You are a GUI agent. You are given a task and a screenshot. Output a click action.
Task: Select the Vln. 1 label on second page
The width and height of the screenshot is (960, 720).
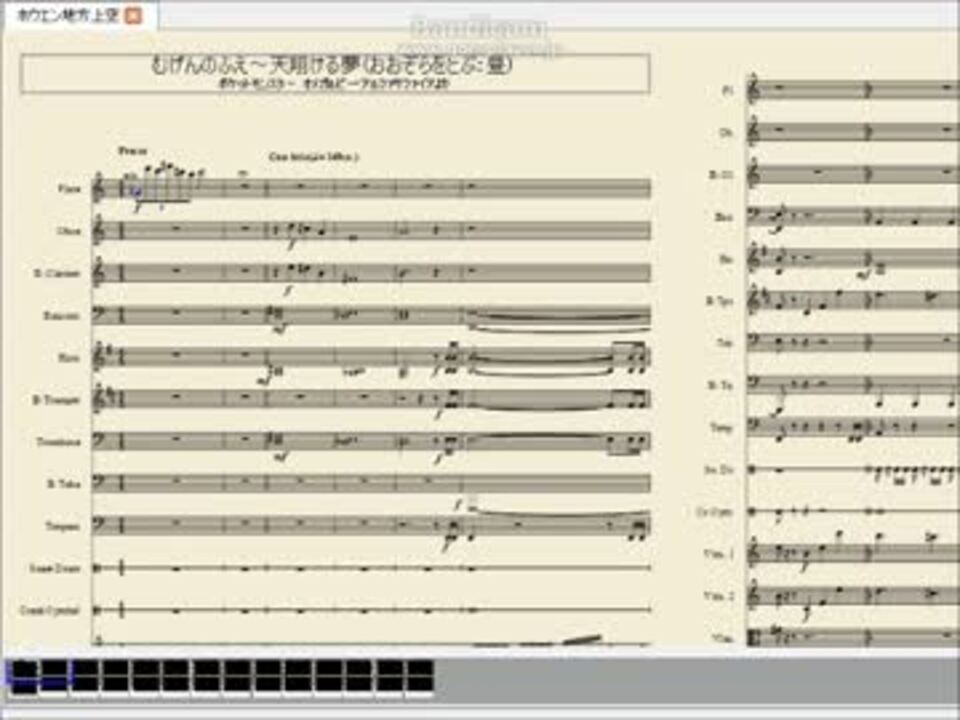click(x=718, y=553)
